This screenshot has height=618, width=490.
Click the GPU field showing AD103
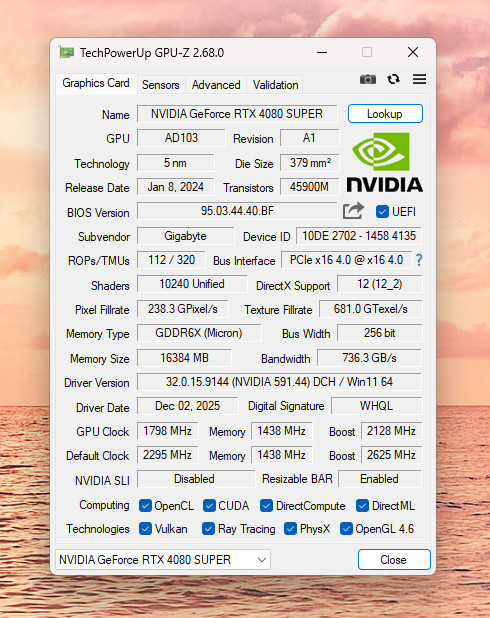coord(181,138)
